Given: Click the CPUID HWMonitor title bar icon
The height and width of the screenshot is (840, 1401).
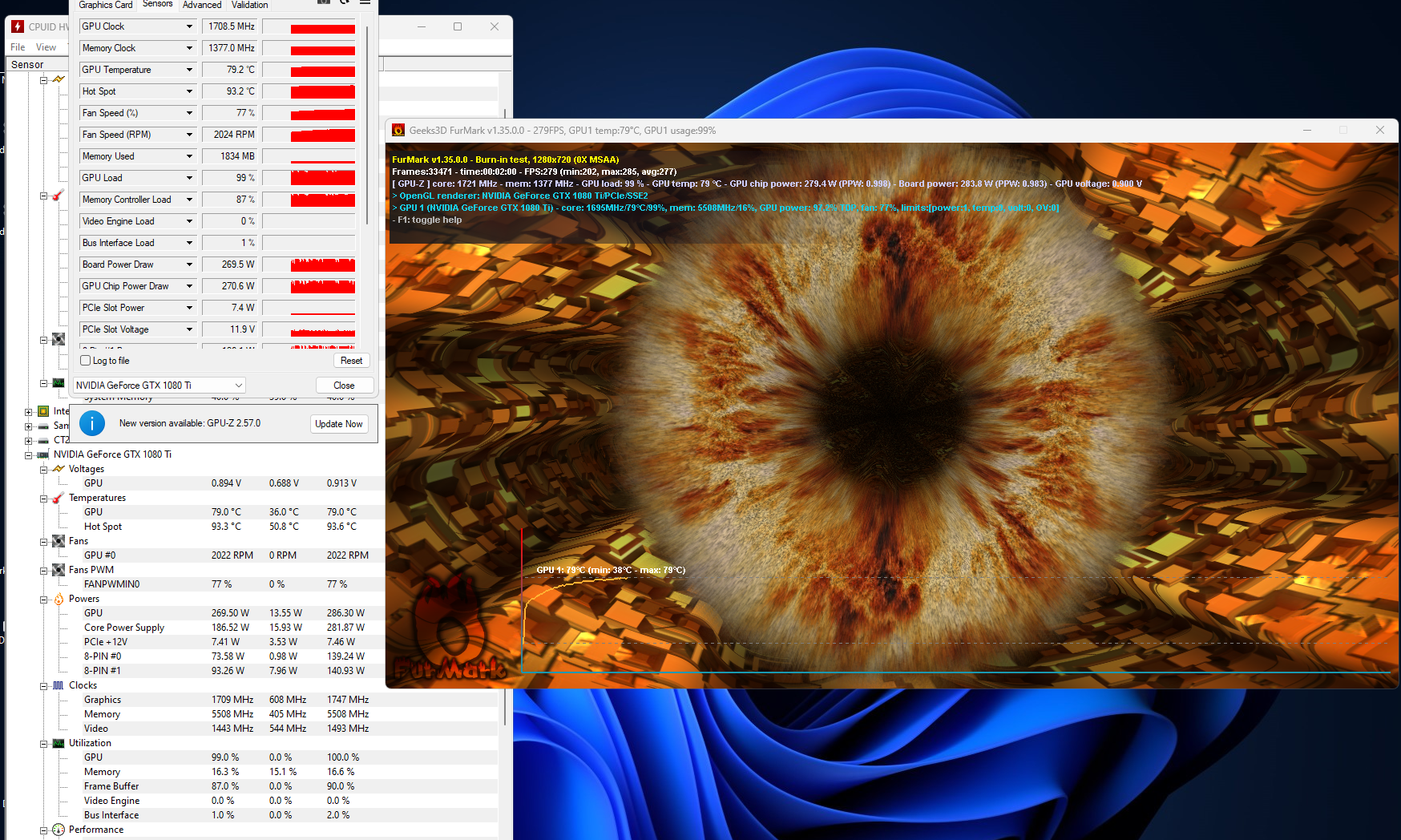Looking at the screenshot, I should click(18, 26).
